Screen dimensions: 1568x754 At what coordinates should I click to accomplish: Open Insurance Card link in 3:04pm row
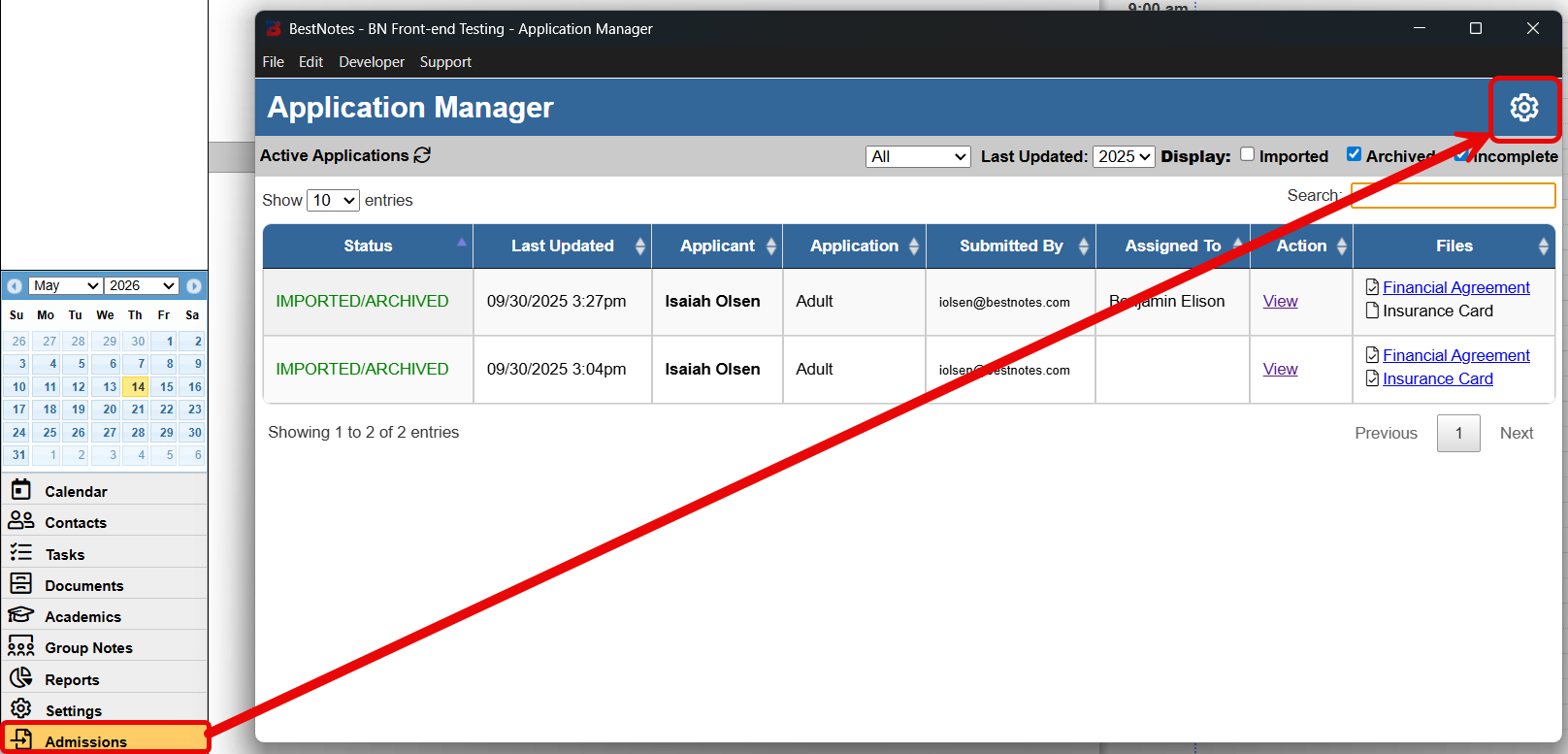[1437, 378]
